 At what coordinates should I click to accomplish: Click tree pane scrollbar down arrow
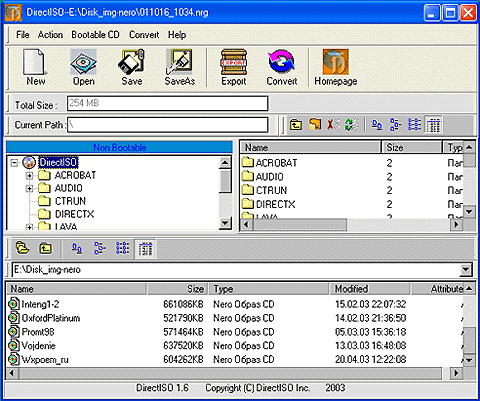(x=226, y=223)
